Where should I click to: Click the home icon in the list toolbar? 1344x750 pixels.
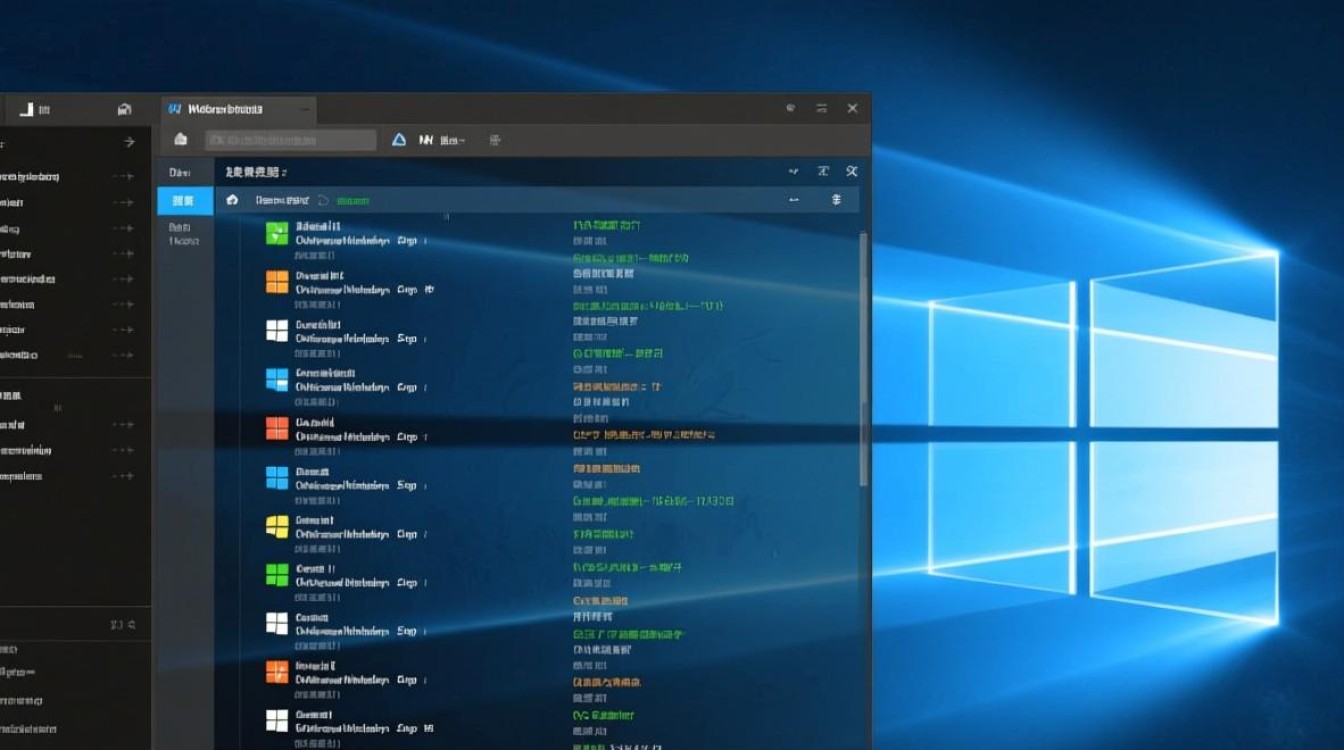[x=232, y=200]
